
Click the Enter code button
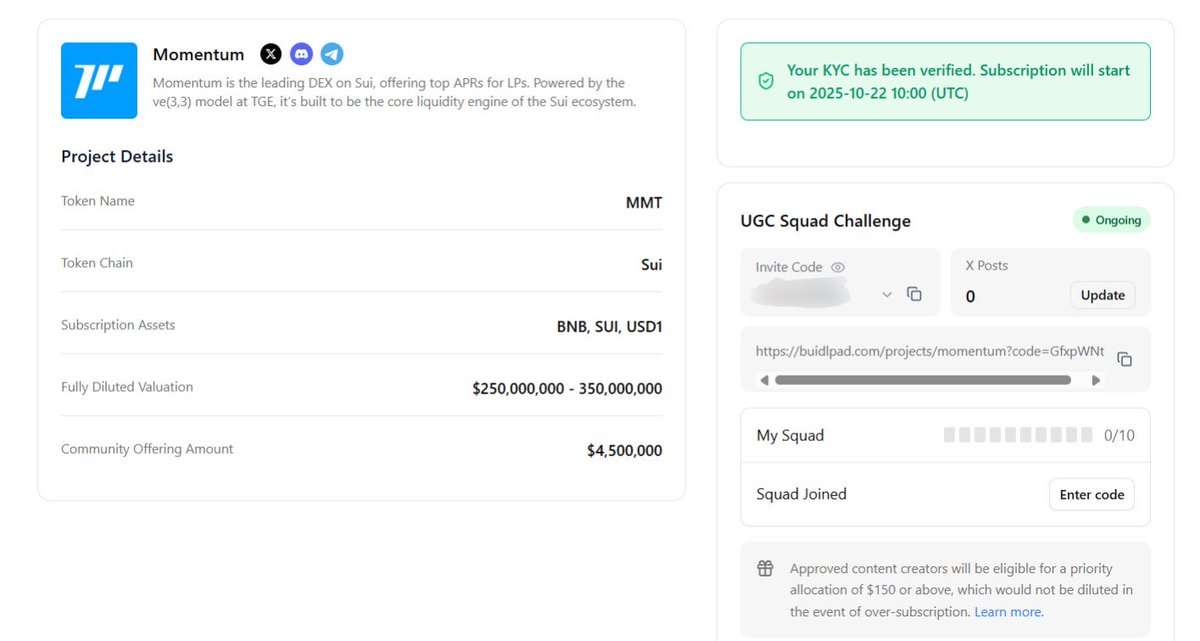(x=1091, y=494)
